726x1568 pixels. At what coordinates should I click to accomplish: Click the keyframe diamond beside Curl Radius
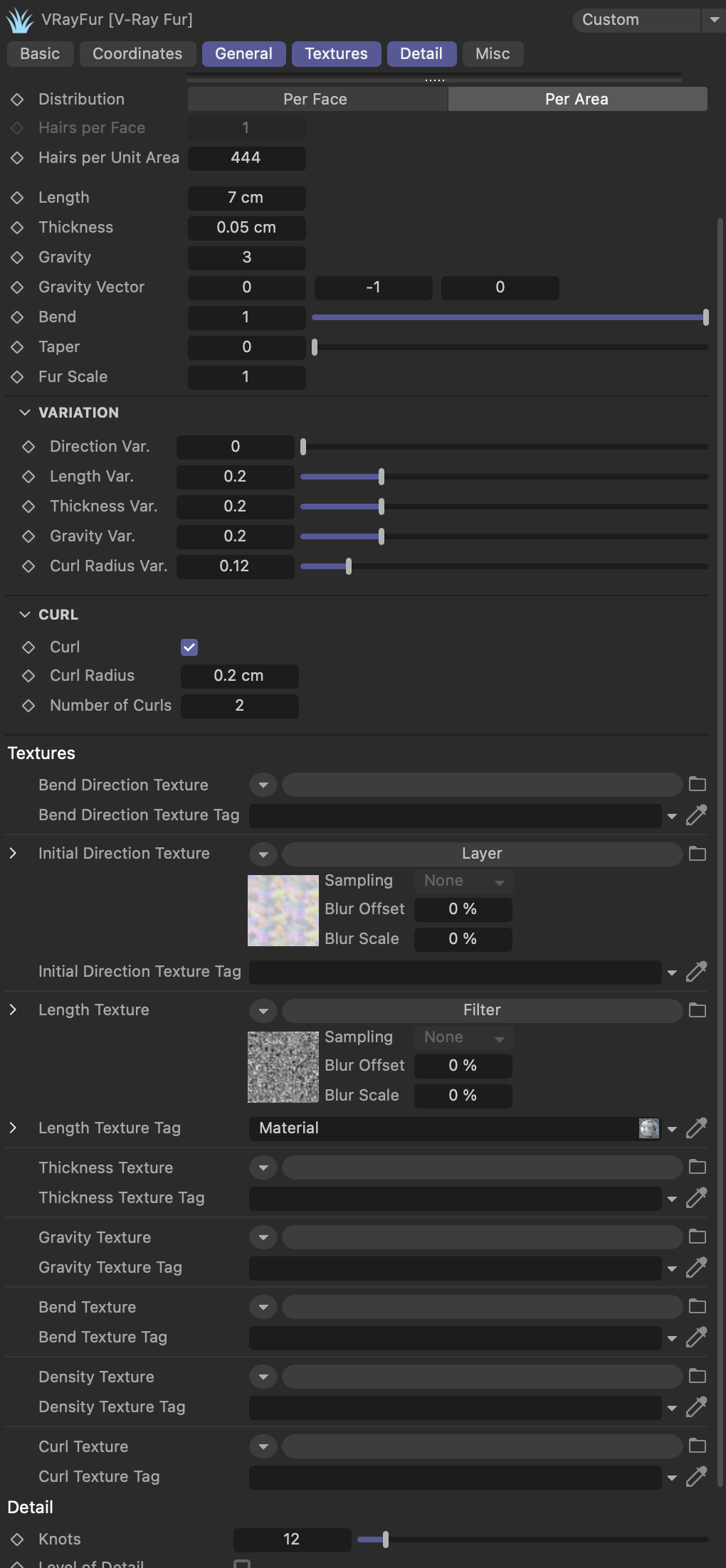coord(28,675)
